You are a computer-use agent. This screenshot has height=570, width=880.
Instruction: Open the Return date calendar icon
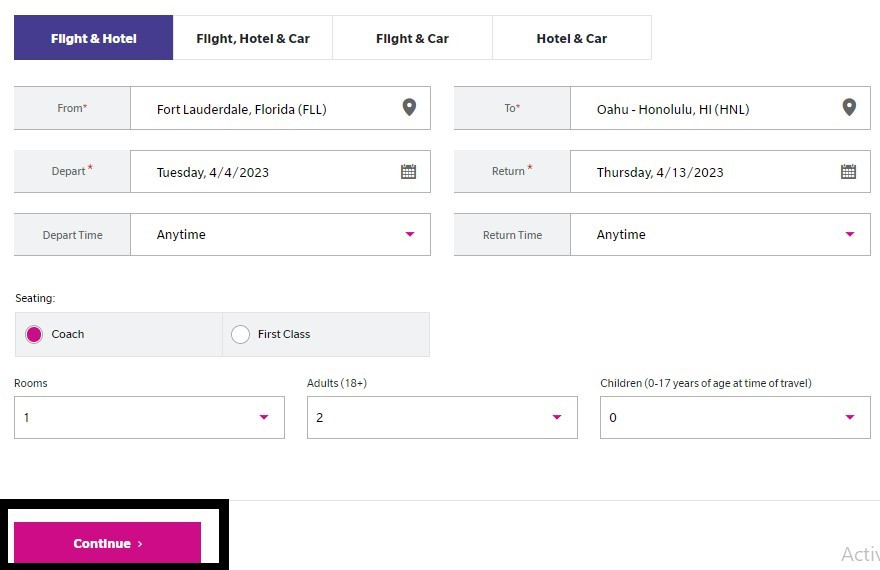point(849,171)
